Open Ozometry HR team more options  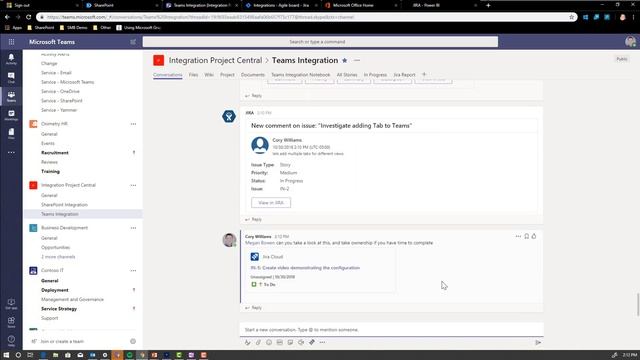coord(133,124)
